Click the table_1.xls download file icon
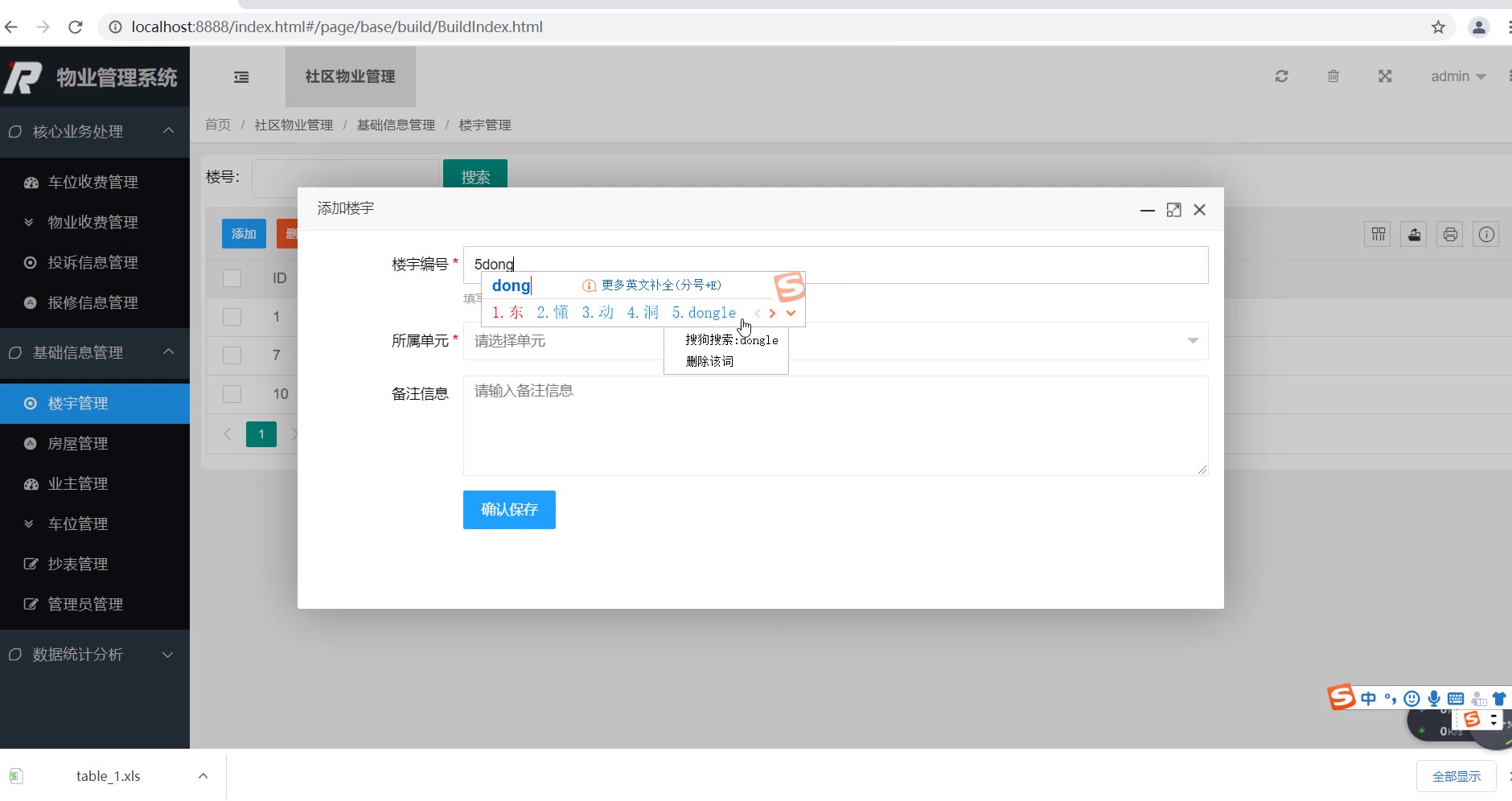 pyautogui.click(x=16, y=776)
